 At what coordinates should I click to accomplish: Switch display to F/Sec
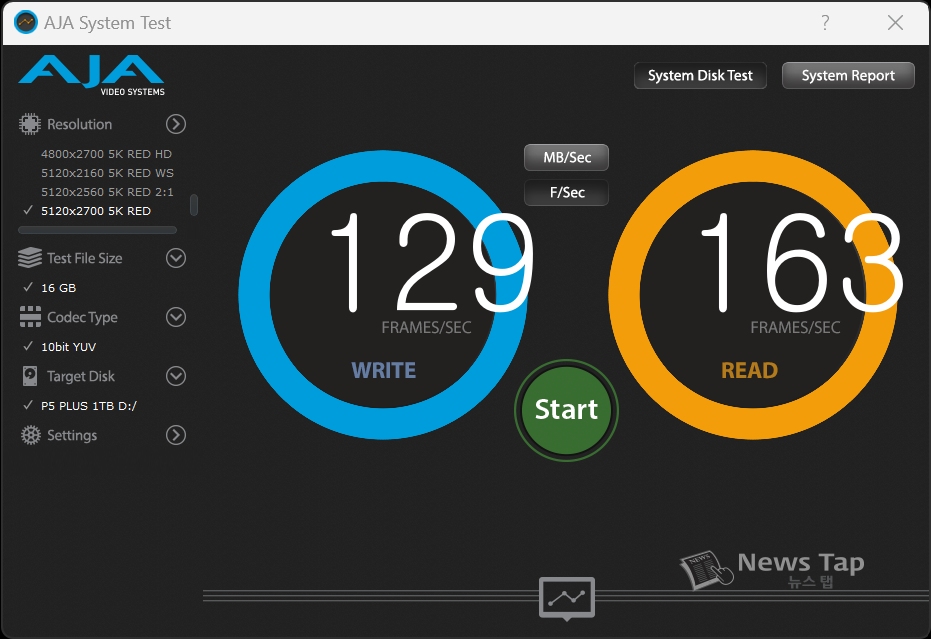pyautogui.click(x=566, y=192)
